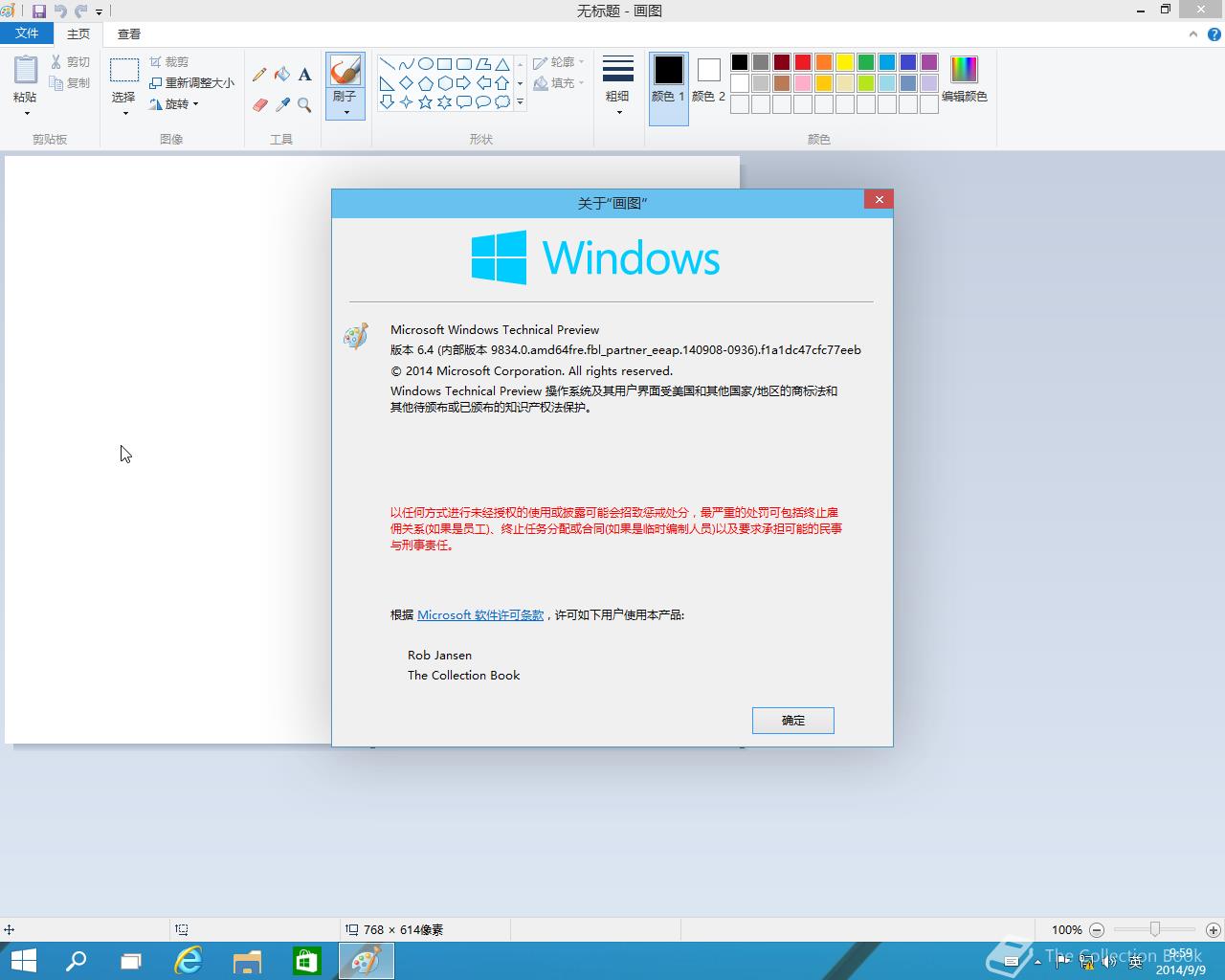Choose the Line shape
The height and width of the screenshot is (980, 1225).
tap(388, 64)
